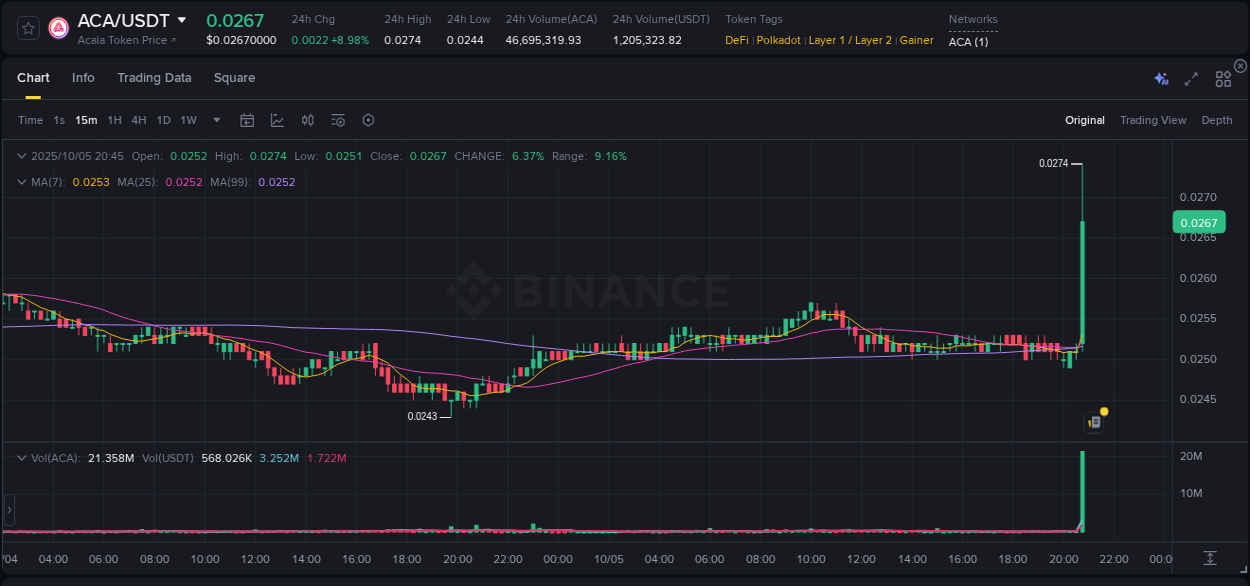Viewport: 1250px width, 586px height.
Task: Favorite ACA/USDT with the star icon
Action: [x=27, y=28]
